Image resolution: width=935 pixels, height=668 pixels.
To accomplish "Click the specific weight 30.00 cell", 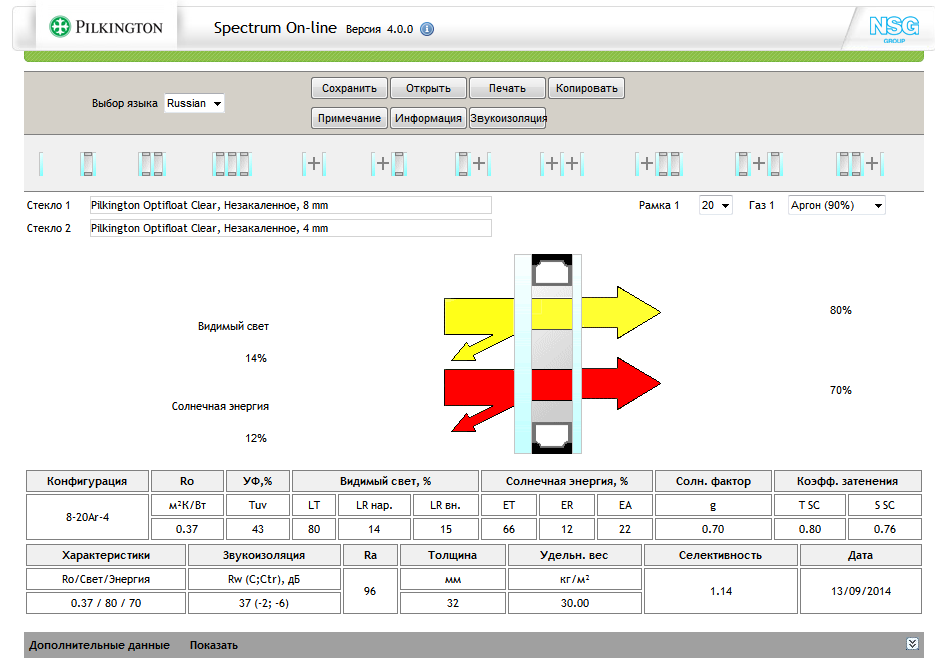I will pos(575,603).
